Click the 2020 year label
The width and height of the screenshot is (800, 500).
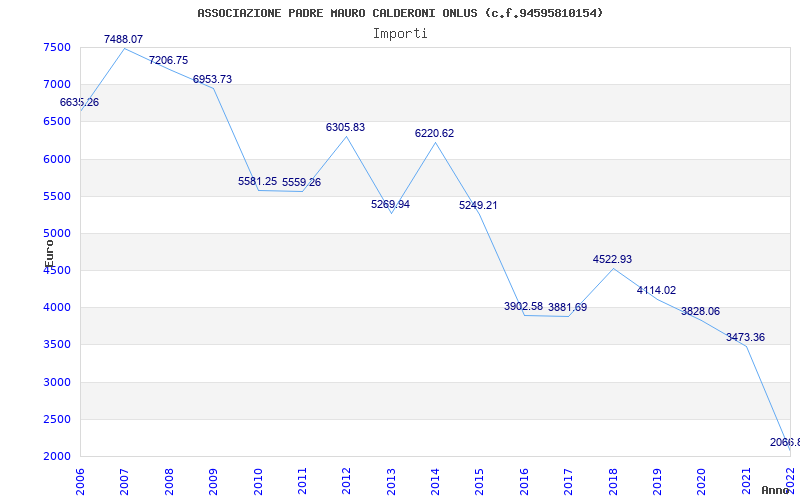[702, 481]
